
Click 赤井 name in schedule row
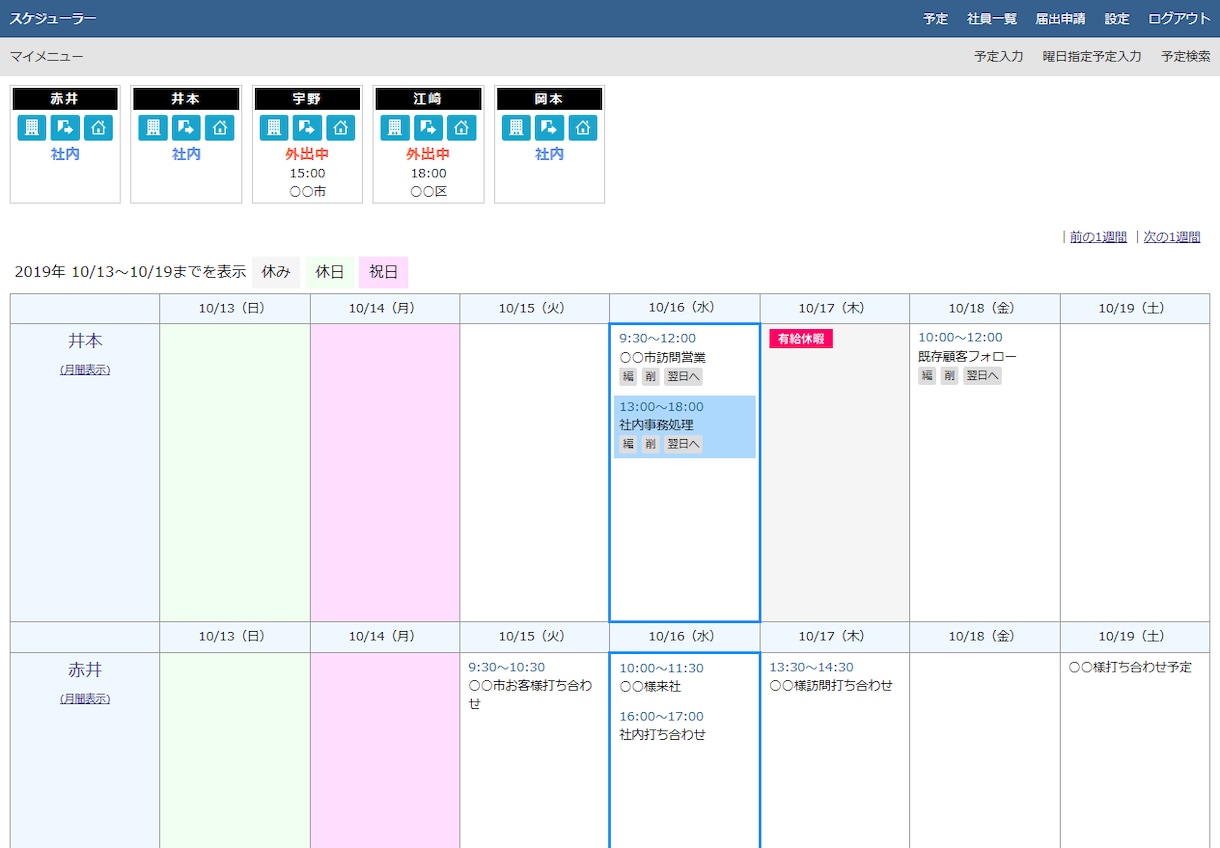click(85, 670)
